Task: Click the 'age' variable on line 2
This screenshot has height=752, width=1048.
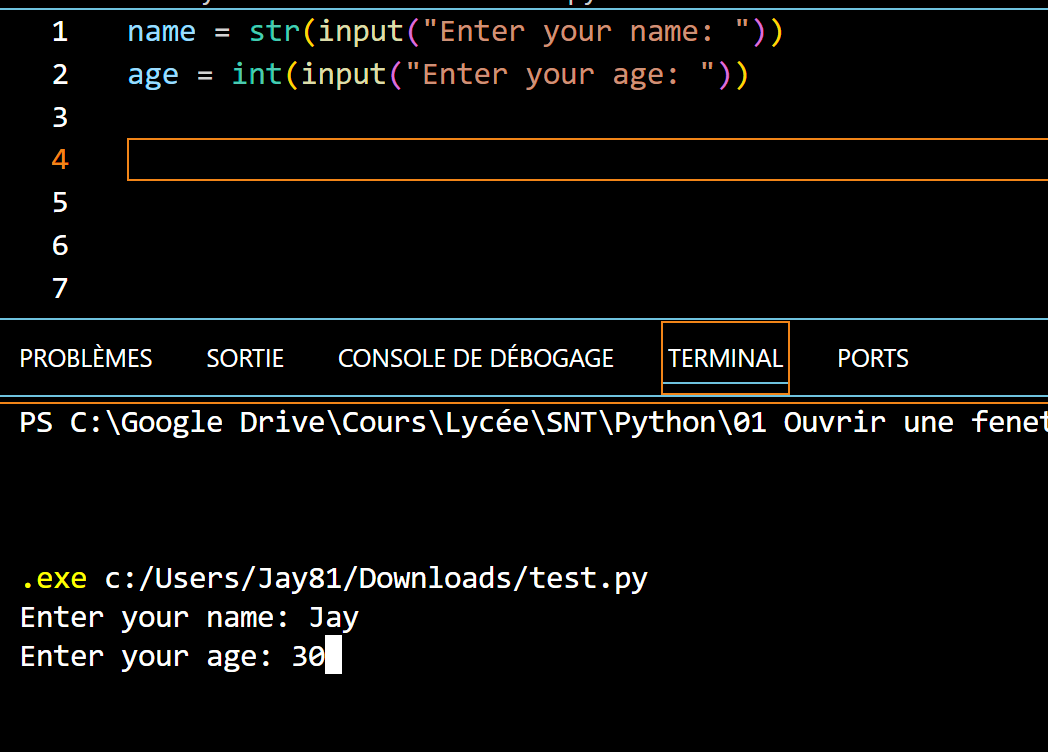Action: [x=153, y=75]
